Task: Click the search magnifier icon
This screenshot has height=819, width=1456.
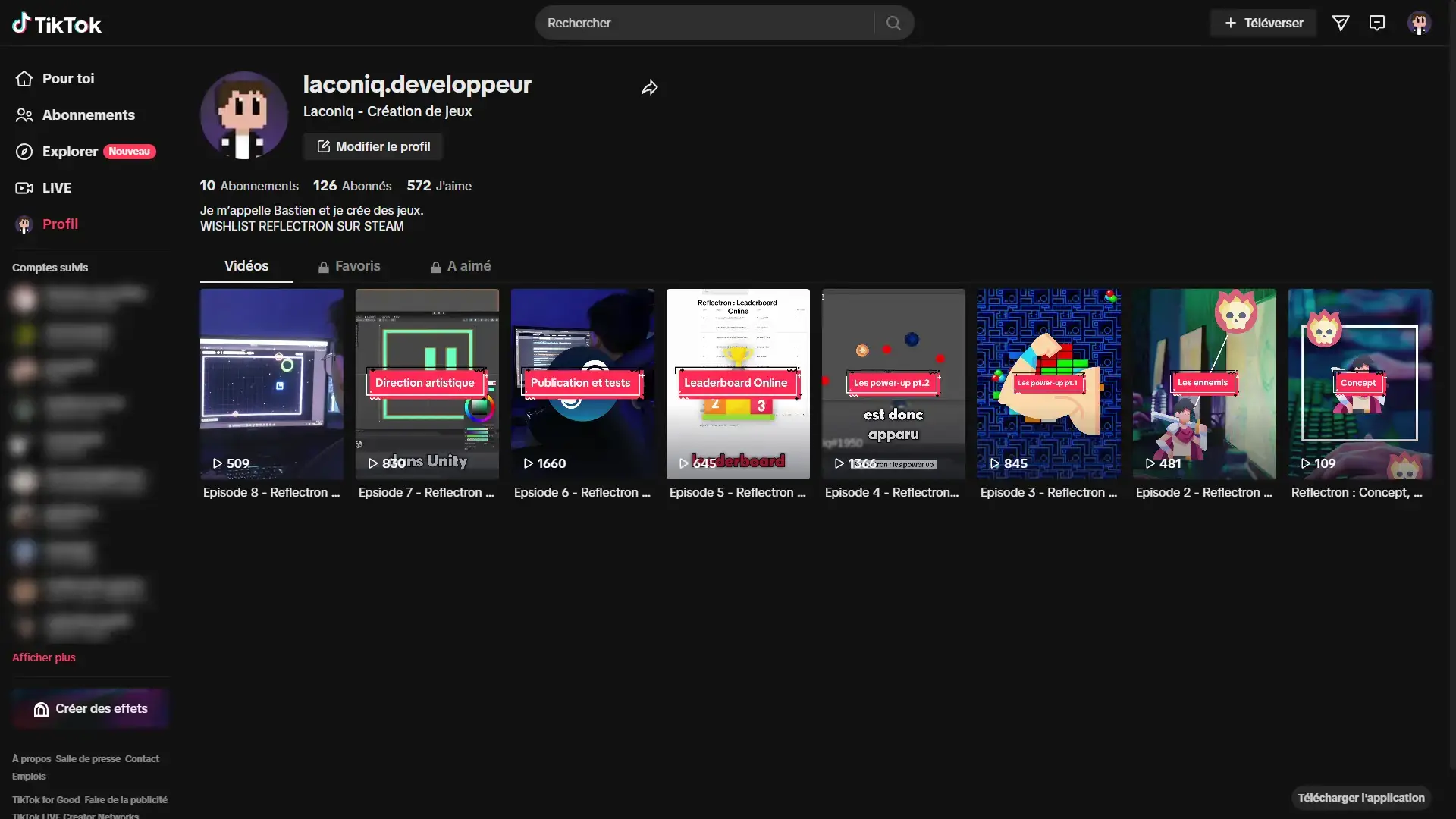Action: 893,23
